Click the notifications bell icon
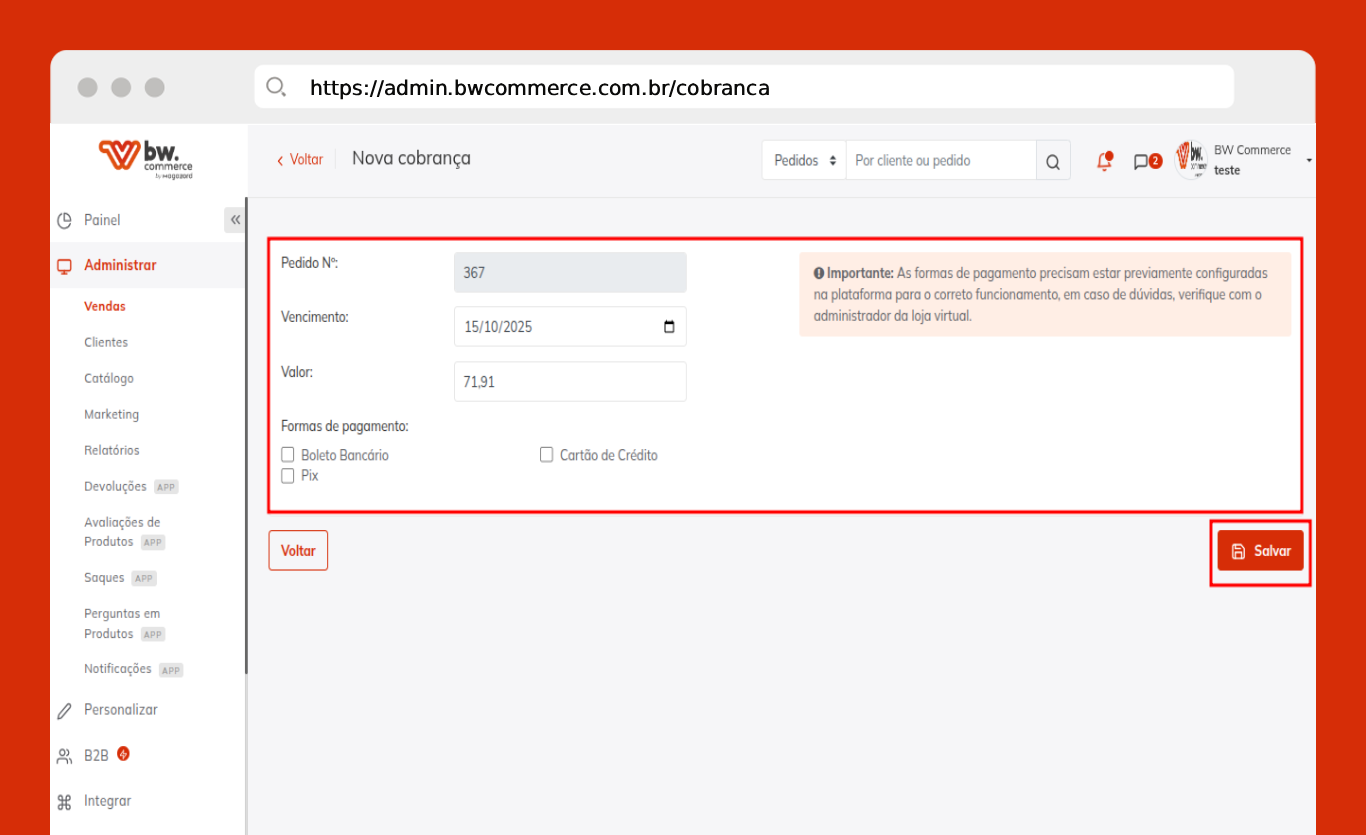Viewport: 1366px width, 835px height. pyautogui.click(x=1104, y=161)
